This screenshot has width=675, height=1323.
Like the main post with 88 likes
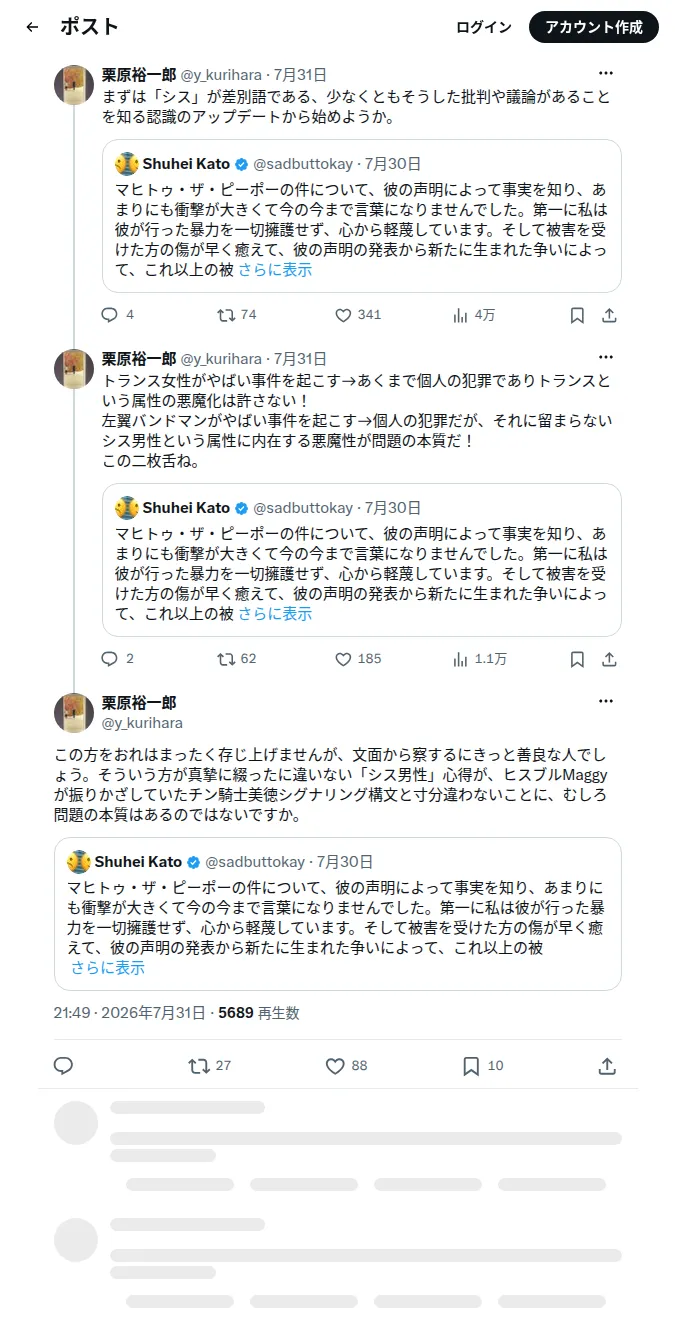click(x=336, y=1066)
